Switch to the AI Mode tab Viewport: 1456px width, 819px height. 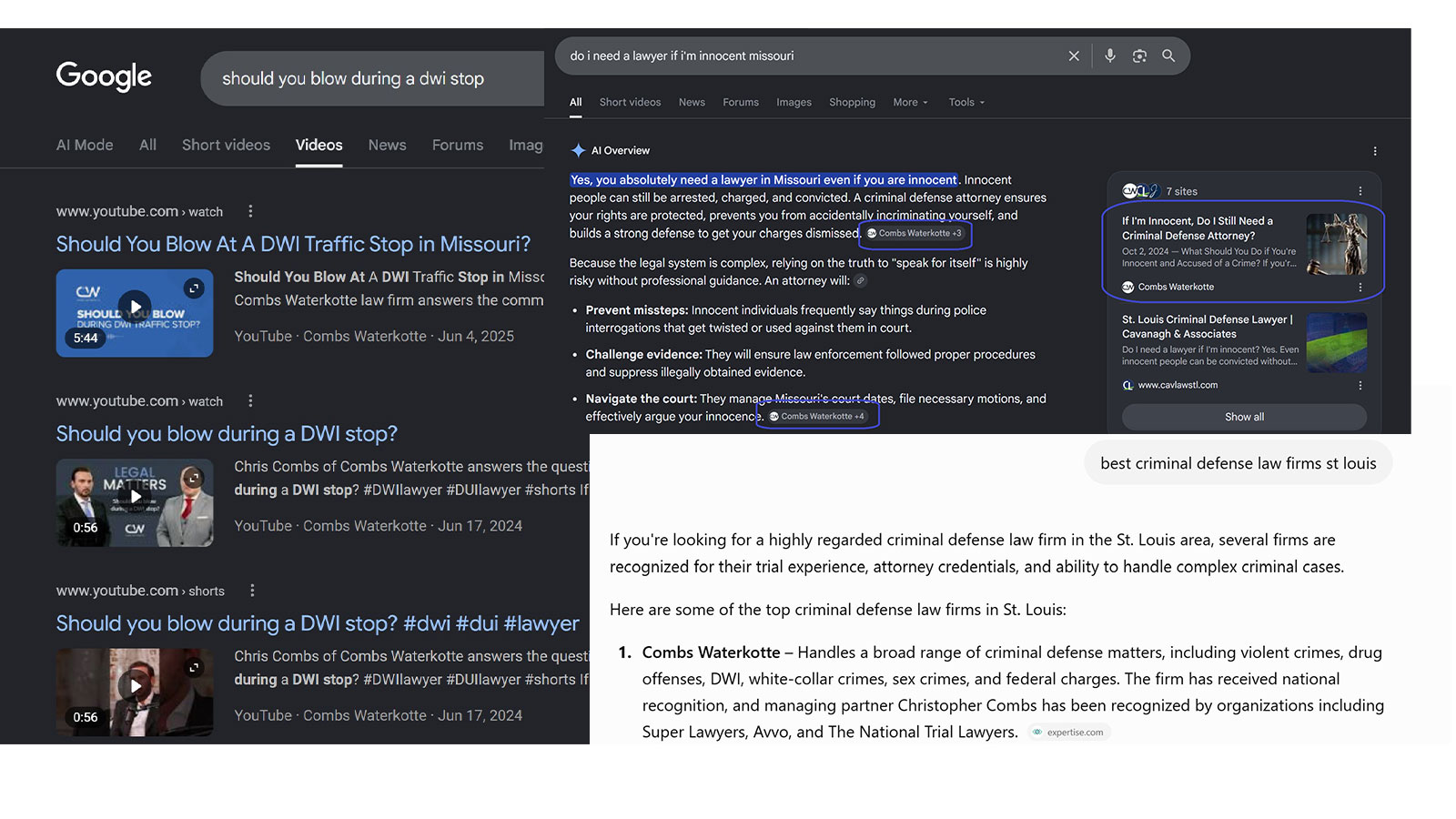point(85,146)
